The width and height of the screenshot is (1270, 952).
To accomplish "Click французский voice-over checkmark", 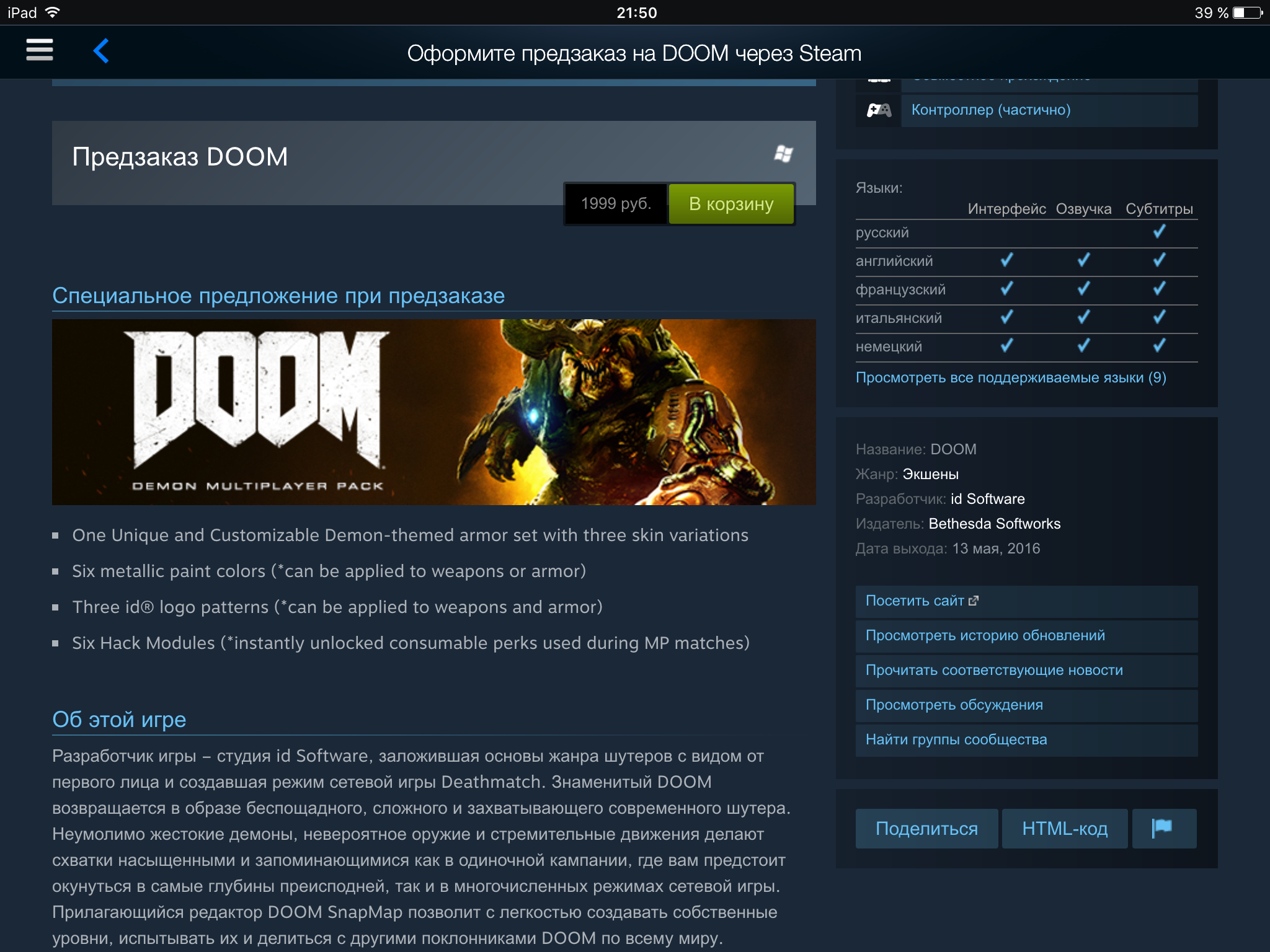I will (x=1083, y=289).
